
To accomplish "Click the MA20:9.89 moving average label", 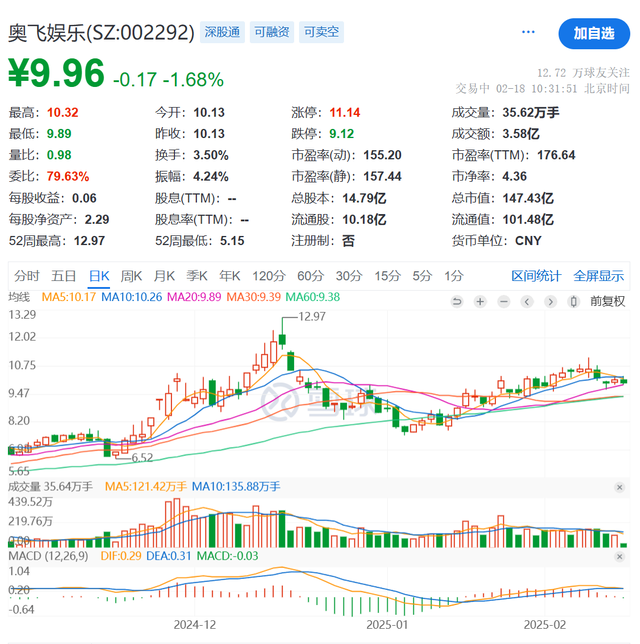I will [194, 297].
